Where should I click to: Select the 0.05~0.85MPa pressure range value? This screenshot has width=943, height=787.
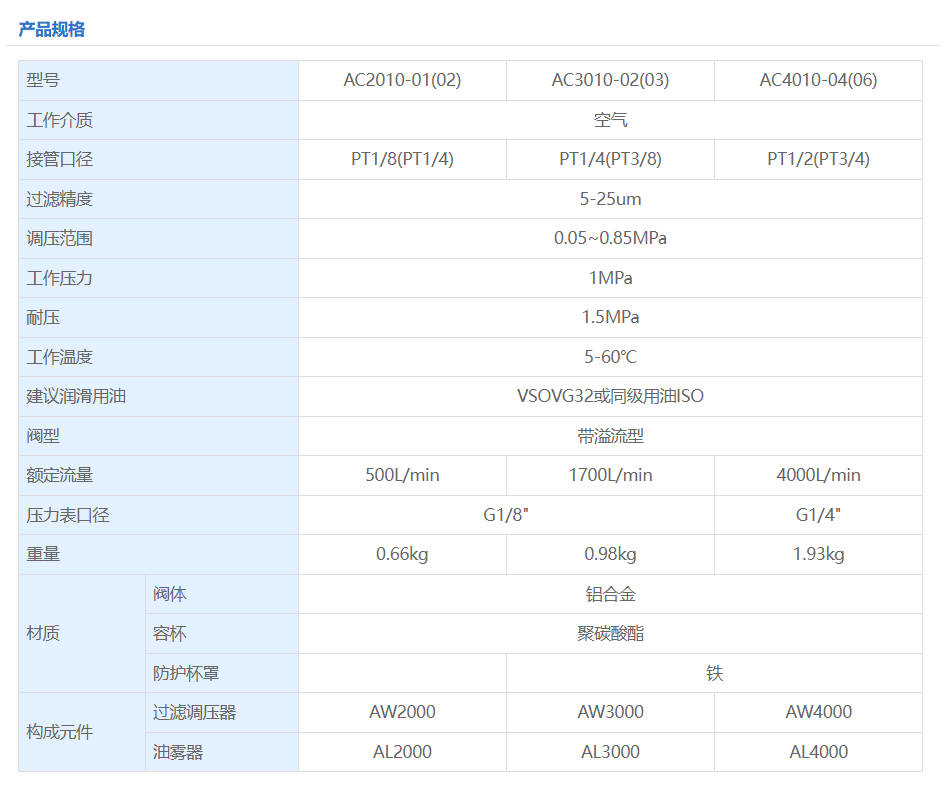click(610, 238)
